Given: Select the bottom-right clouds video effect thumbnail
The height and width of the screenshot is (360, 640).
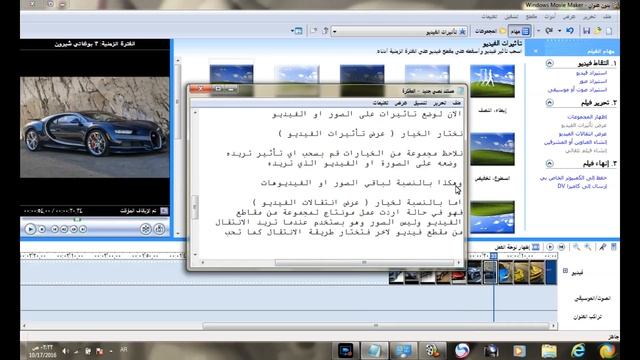Looking at the screenshot, I should click(x=492, y=217).
